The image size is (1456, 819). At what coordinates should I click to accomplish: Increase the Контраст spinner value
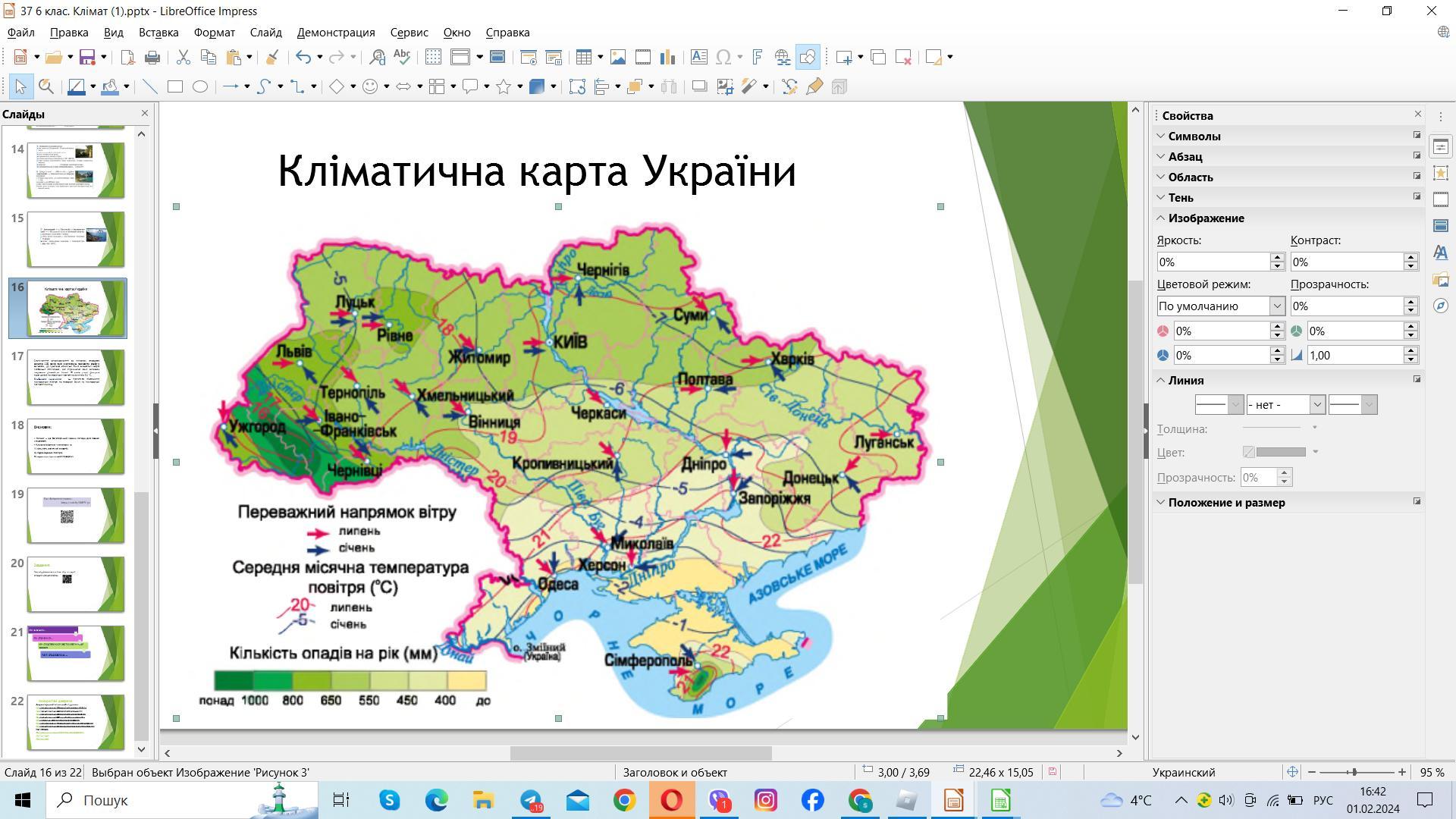1411,257
